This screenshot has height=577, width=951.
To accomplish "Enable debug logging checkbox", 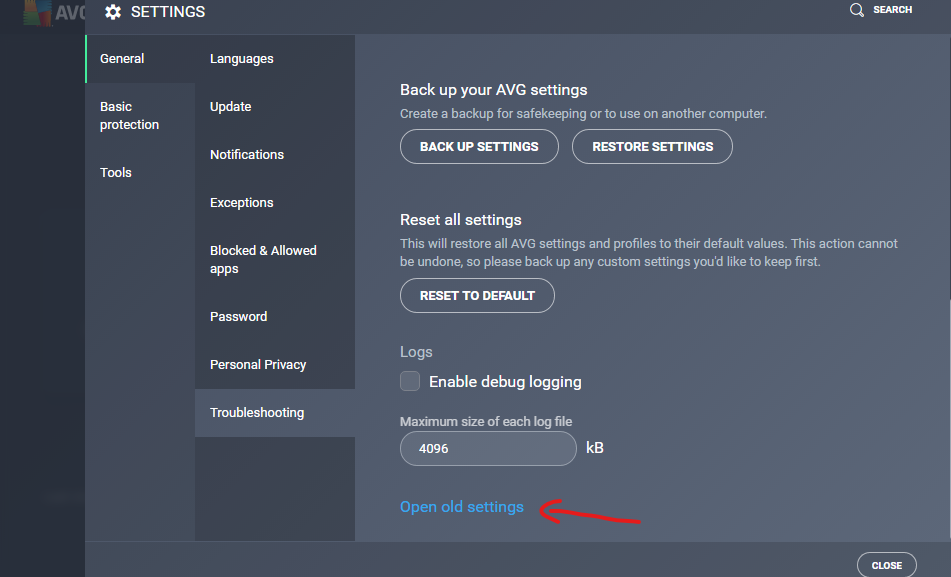I will pyautogui.click(x=410, y=381).
